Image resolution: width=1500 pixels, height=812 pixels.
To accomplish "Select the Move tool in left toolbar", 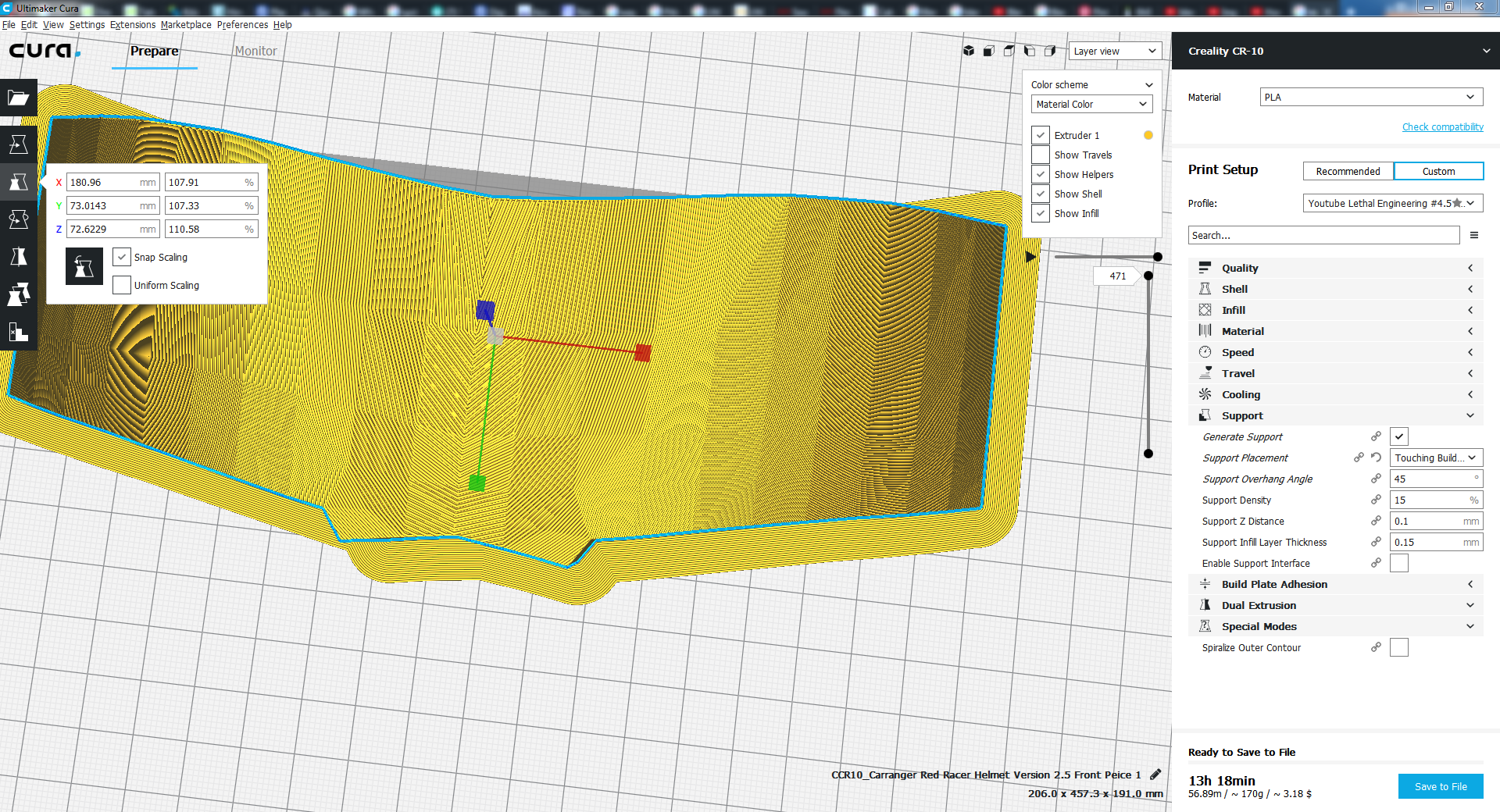I will click(x=19, y=144).
